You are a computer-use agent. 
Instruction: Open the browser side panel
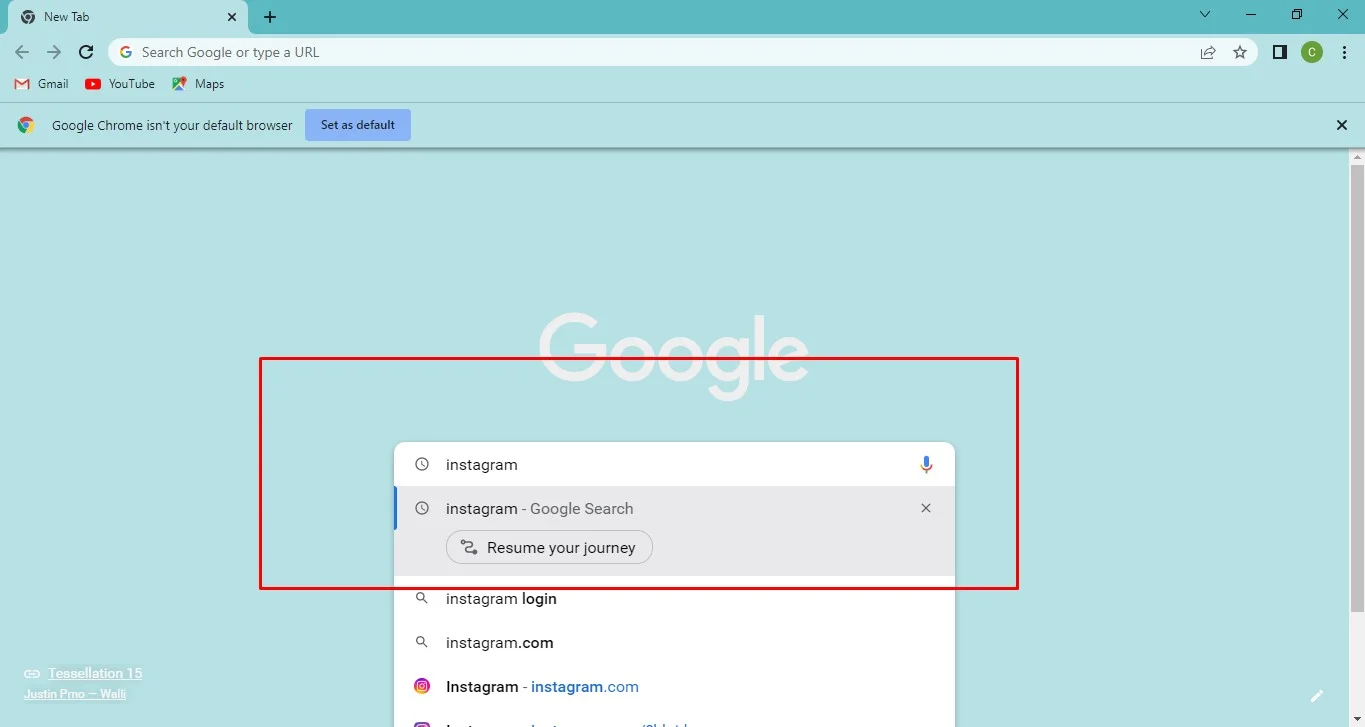[1279, 52]
